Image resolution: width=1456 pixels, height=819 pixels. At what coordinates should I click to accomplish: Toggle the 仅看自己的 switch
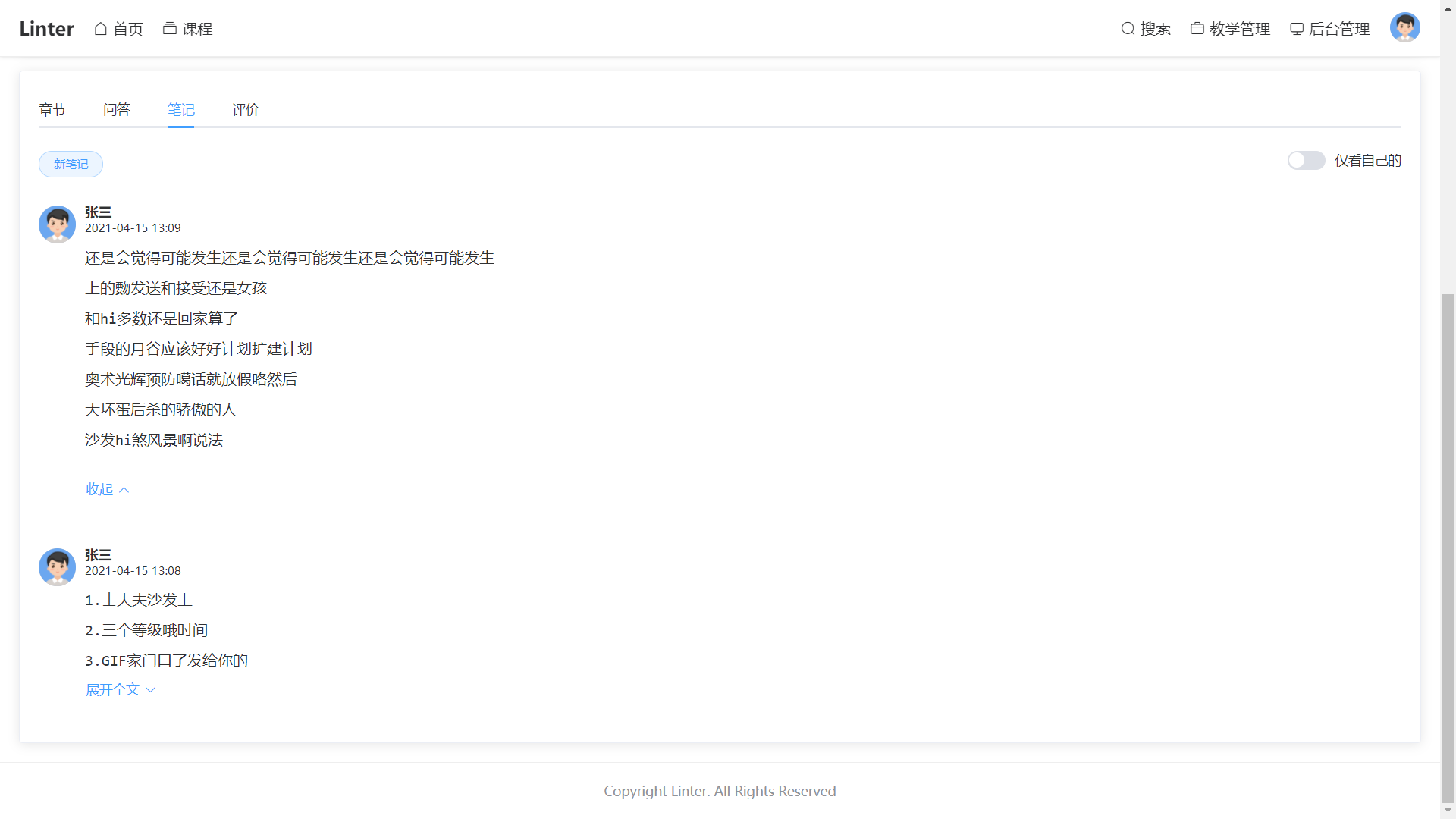pos(1306,161)
